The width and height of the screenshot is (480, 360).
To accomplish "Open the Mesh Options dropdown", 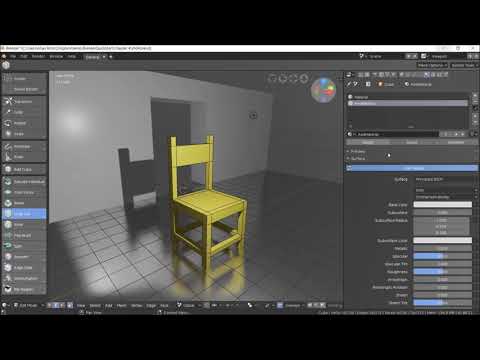I will click(x=432, y=65).
